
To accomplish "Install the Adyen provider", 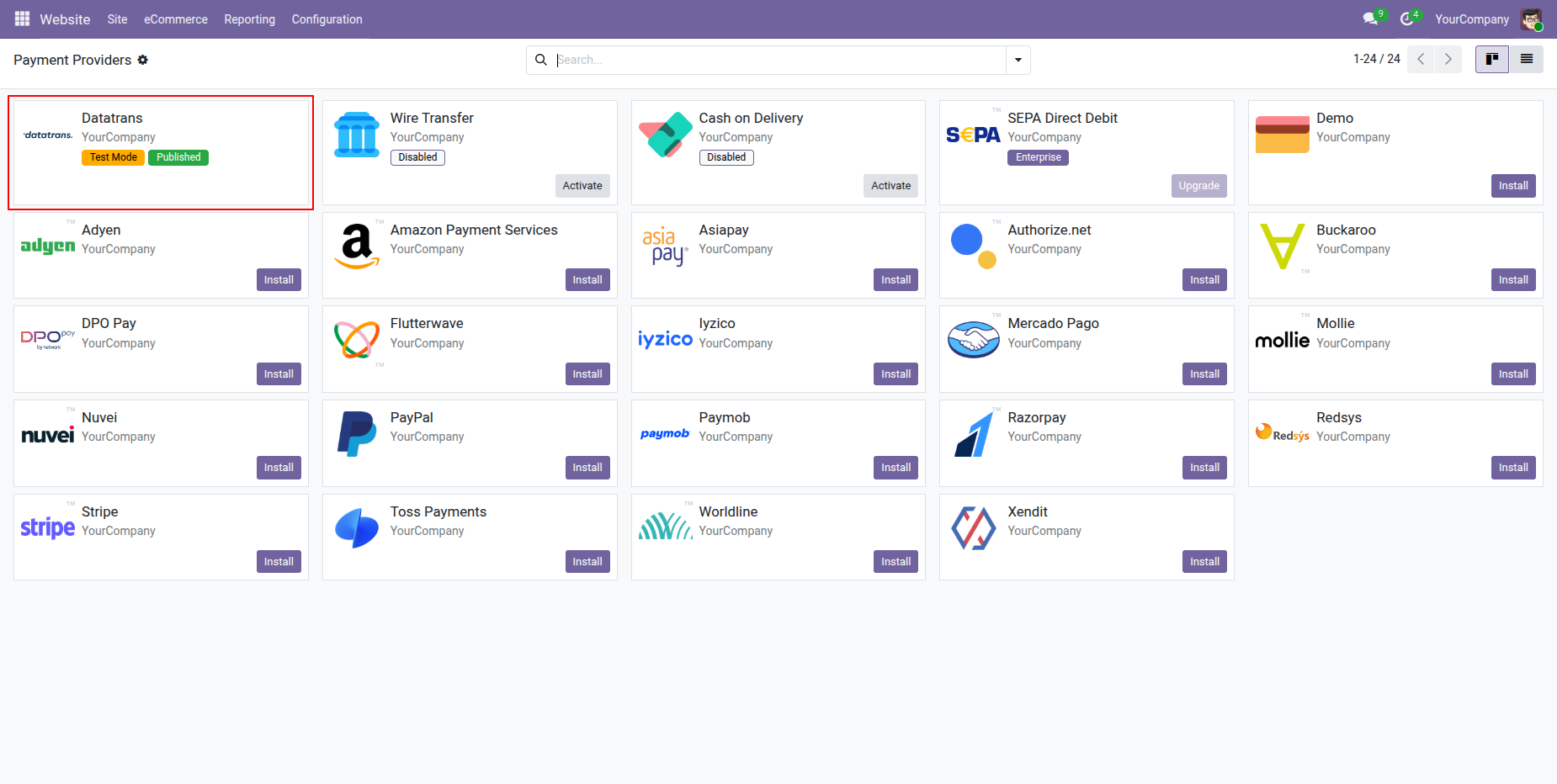I will 279,280.
